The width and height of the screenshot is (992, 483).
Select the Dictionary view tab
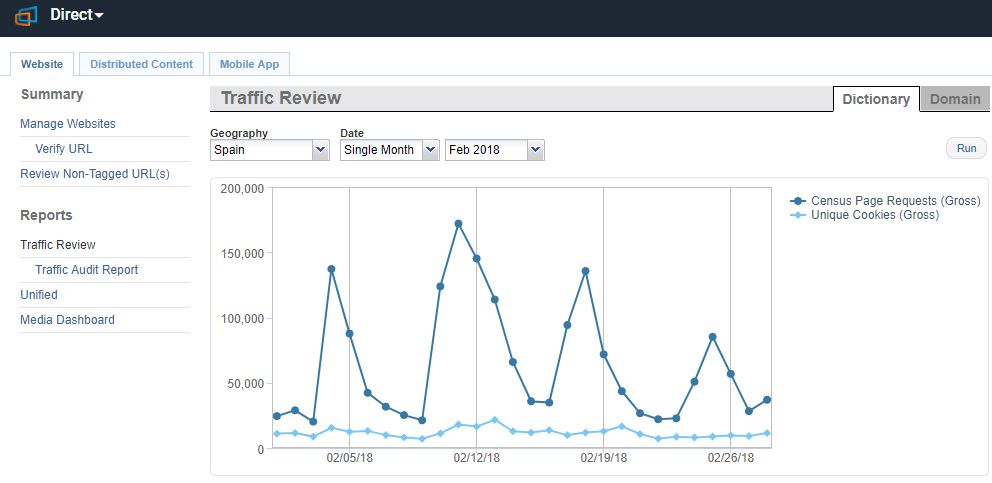876,99
